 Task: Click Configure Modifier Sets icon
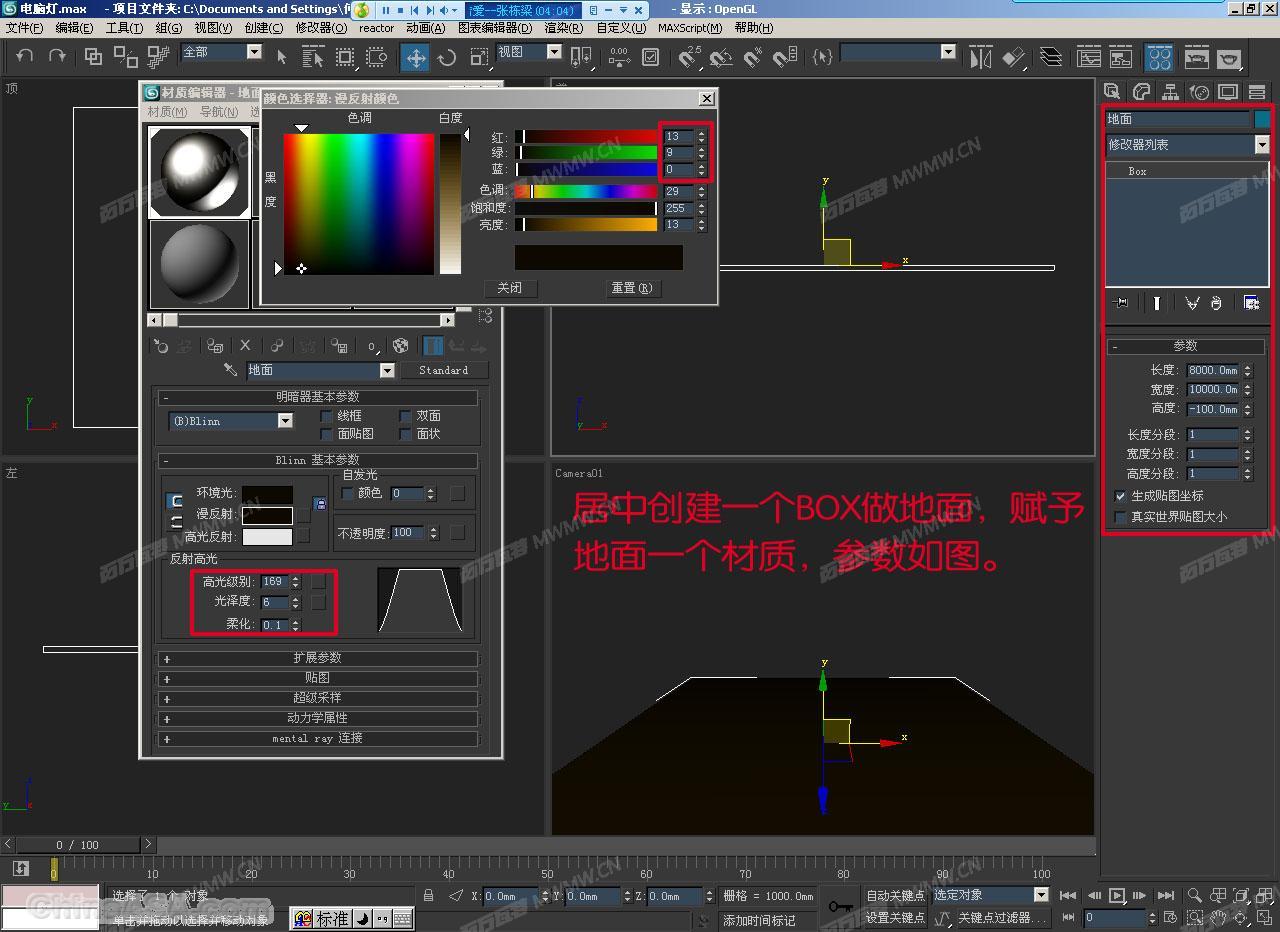(x=1251, y=303)
